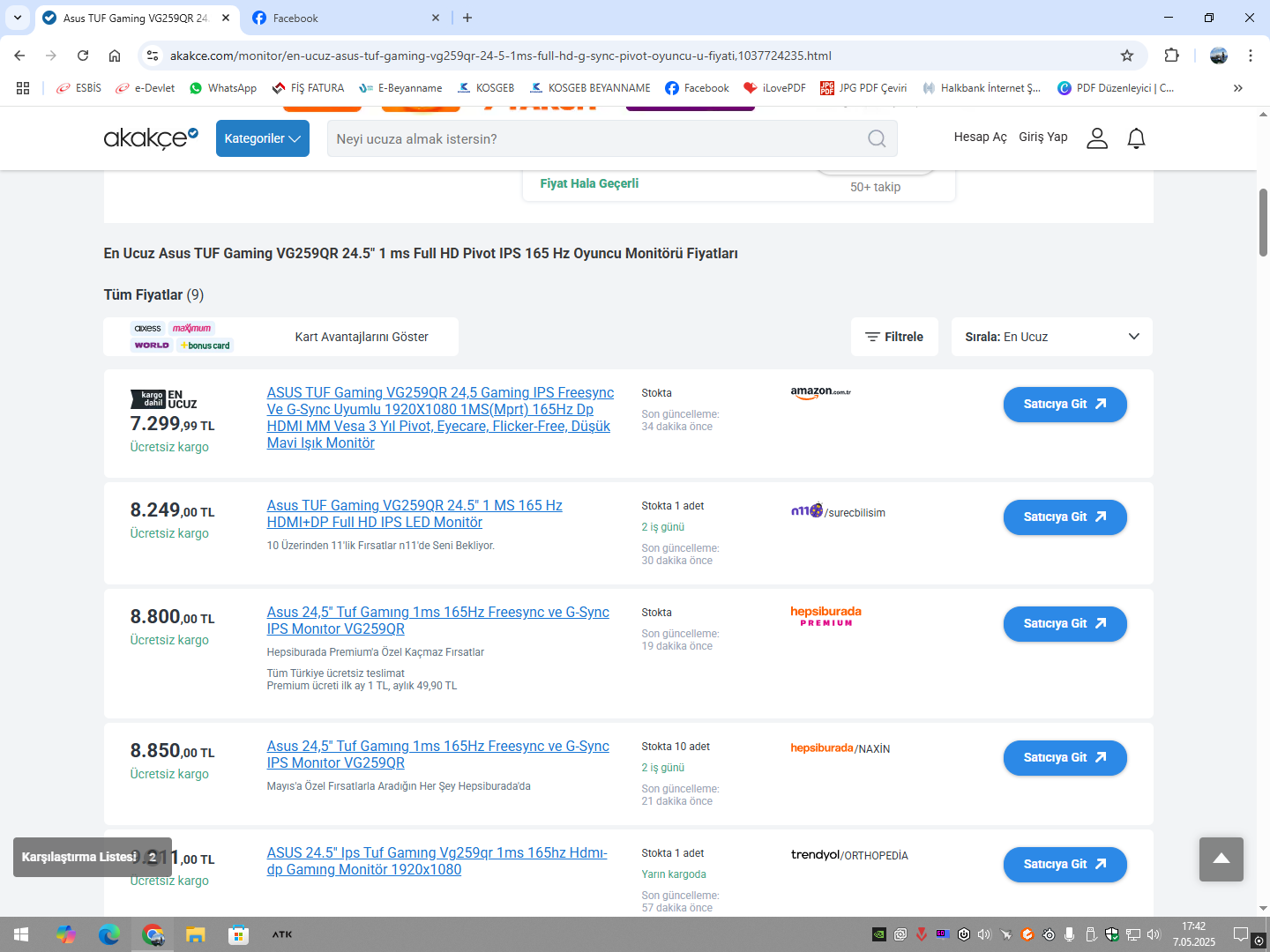
Task: Open Microsoft Store from taskbar
Action: (x=238, y=934)
